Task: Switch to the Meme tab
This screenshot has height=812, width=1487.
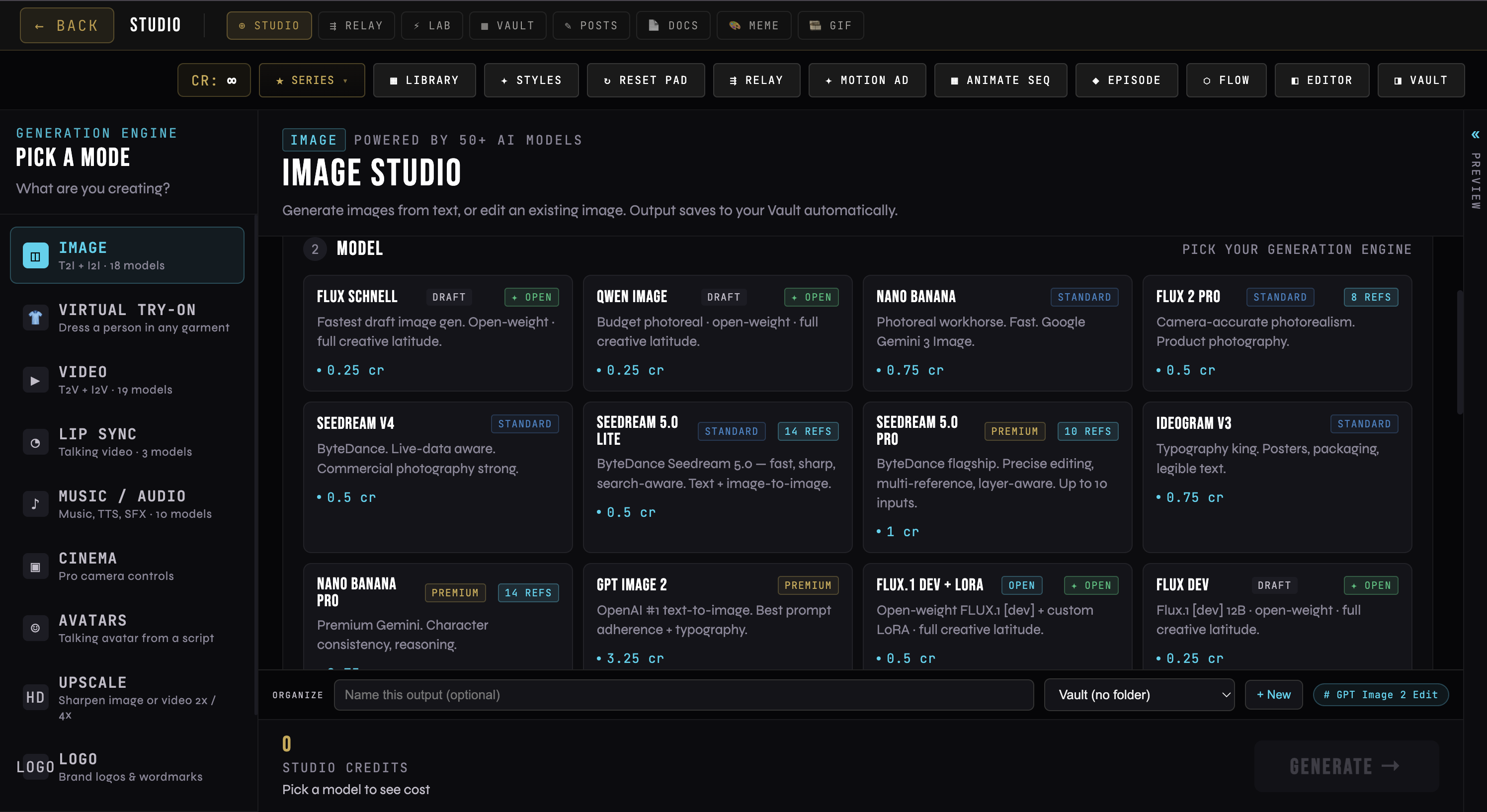Action: pos(754,25)
